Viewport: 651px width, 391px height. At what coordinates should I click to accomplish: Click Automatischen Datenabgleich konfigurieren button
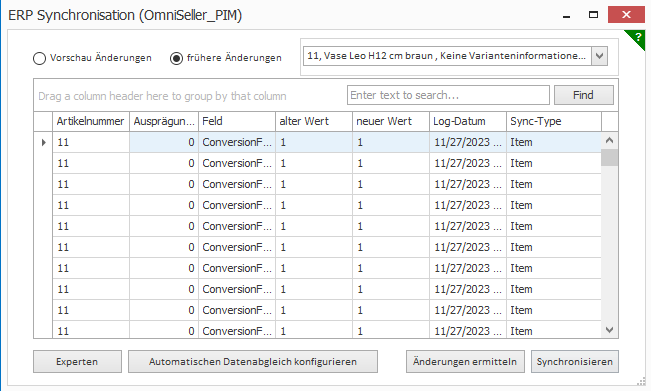click(253, 362)
